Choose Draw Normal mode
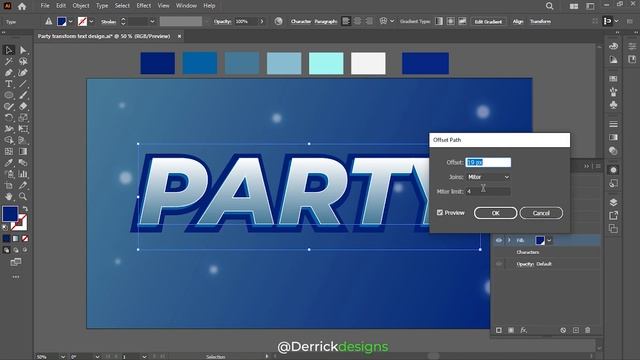 (x=7, y=250)
